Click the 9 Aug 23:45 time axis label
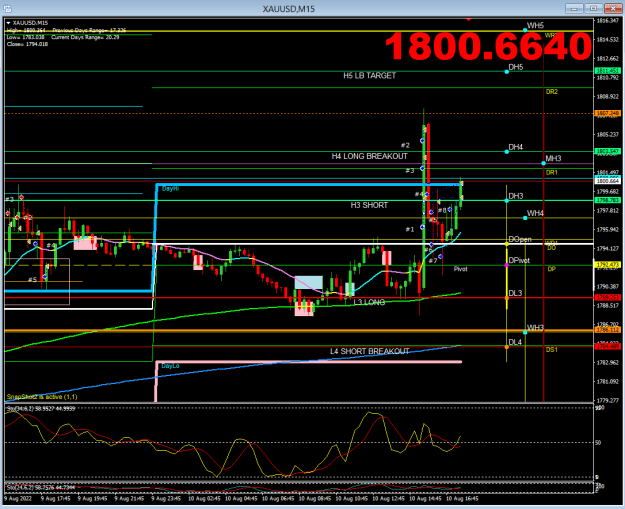This screenshot has height=509, width=625. pyautogui.click(x=166, y=498)
